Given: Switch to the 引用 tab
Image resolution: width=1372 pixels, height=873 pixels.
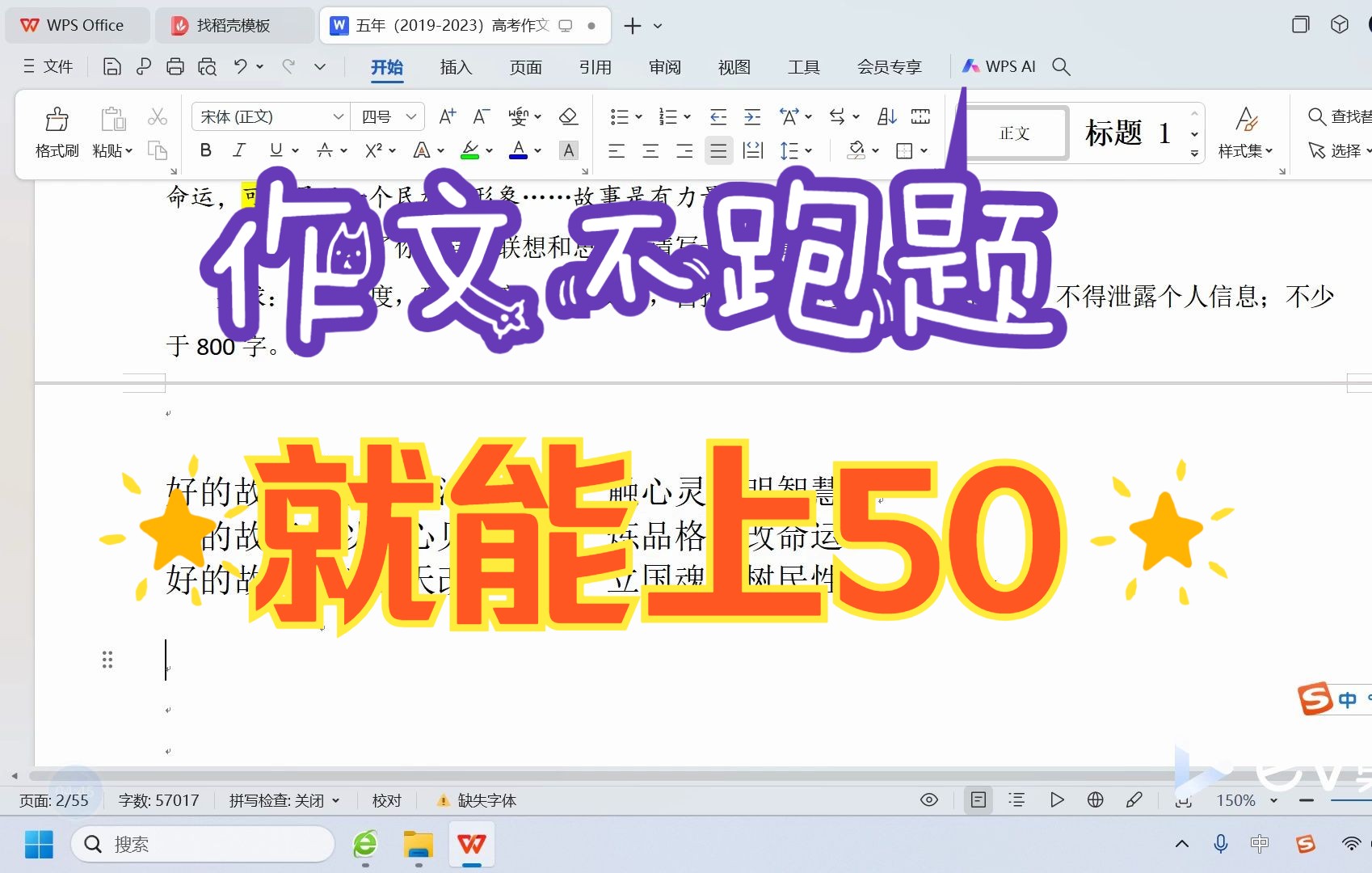Looking at the screenshot, I should 595,67.
